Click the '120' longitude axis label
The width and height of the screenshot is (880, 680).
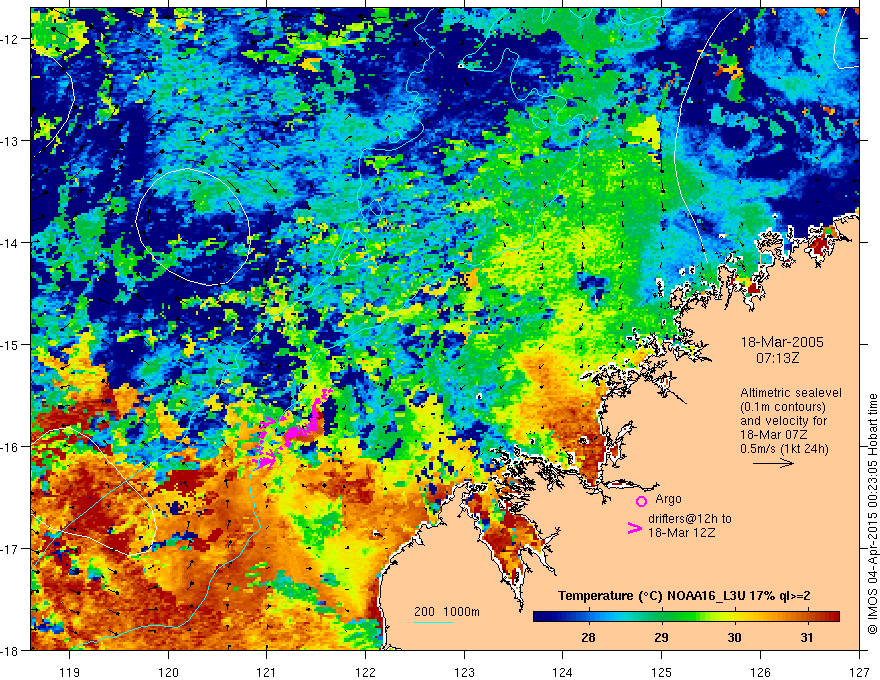(168, 672)
